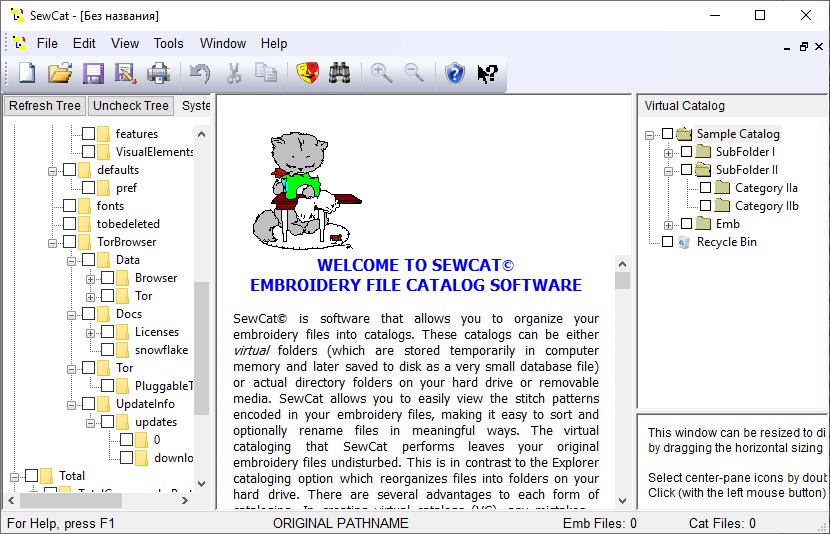Expand the Licenses folder node
The image size is (830, 534).
91,333
